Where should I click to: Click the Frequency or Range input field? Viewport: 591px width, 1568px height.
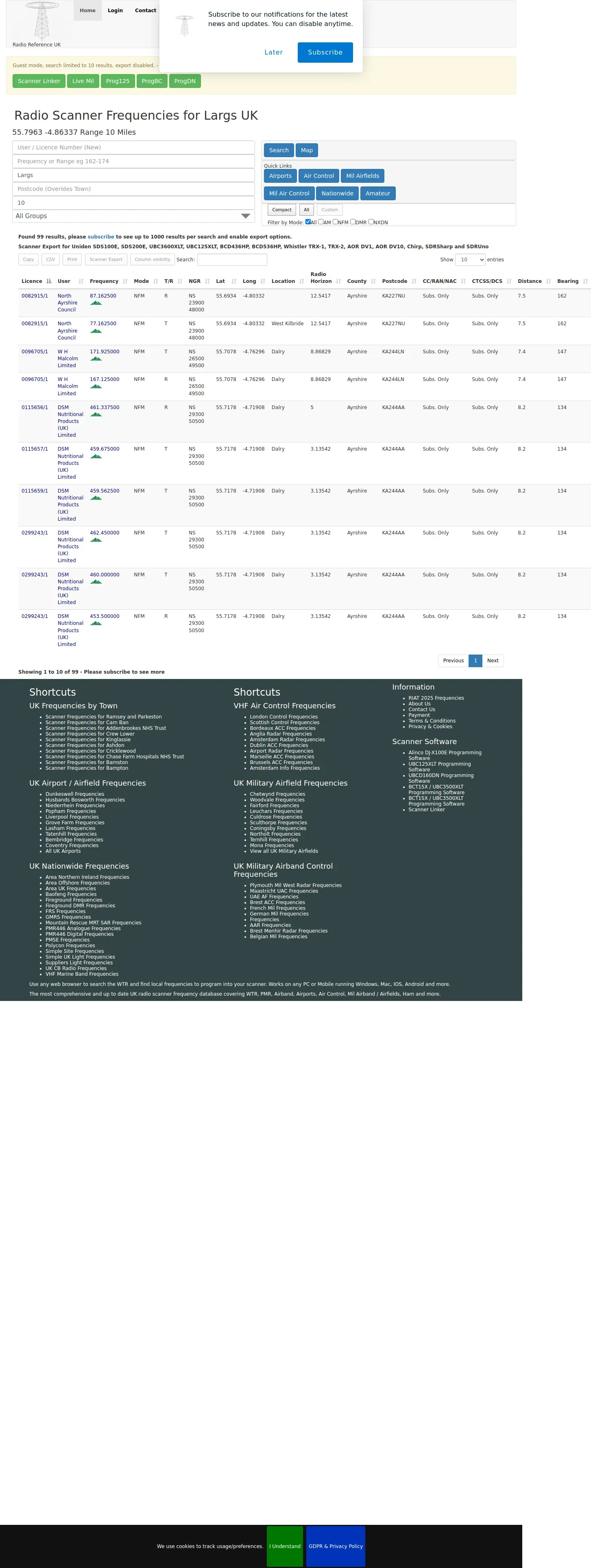point(133,161)
